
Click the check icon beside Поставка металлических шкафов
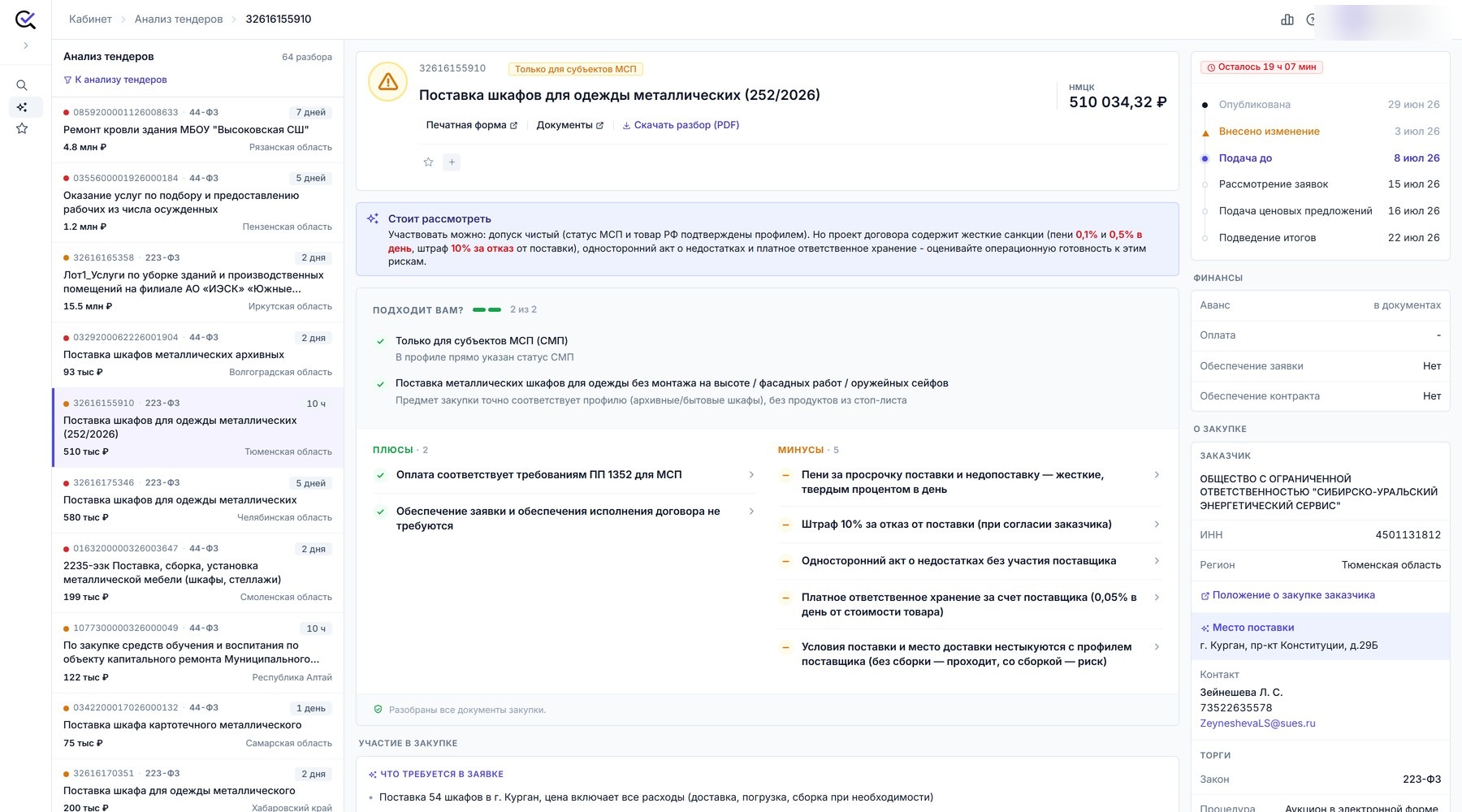tap(380, 384)
